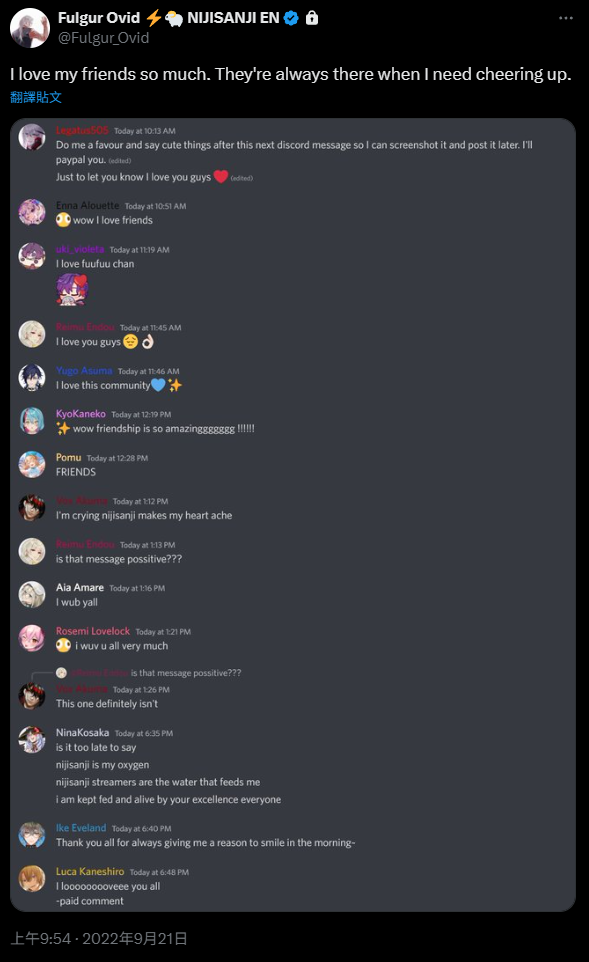Click the red heart emoji in the first message
The image size is (589, 962).
221,177
